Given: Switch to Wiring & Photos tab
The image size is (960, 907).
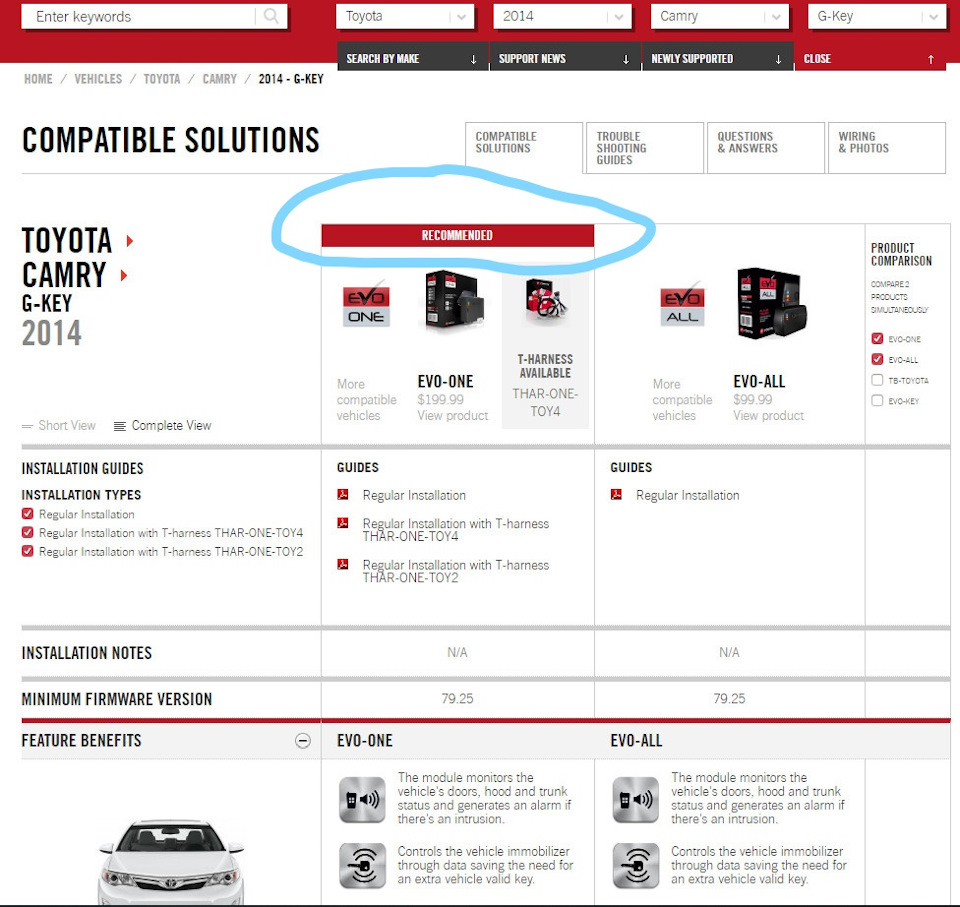Looking at the screenshot, I should pos(887,148).
